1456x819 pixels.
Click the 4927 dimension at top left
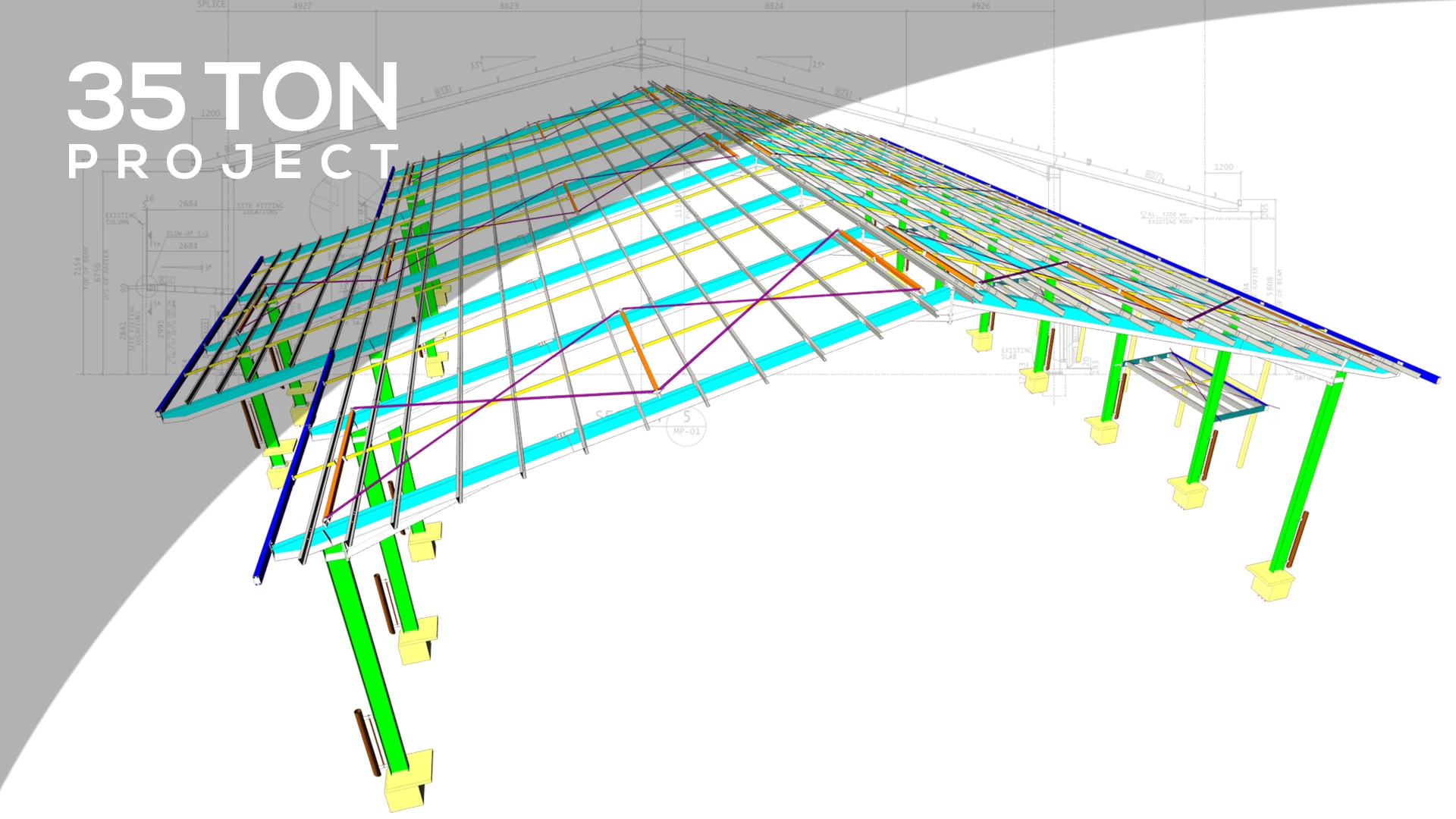click(x=302, y=6)
